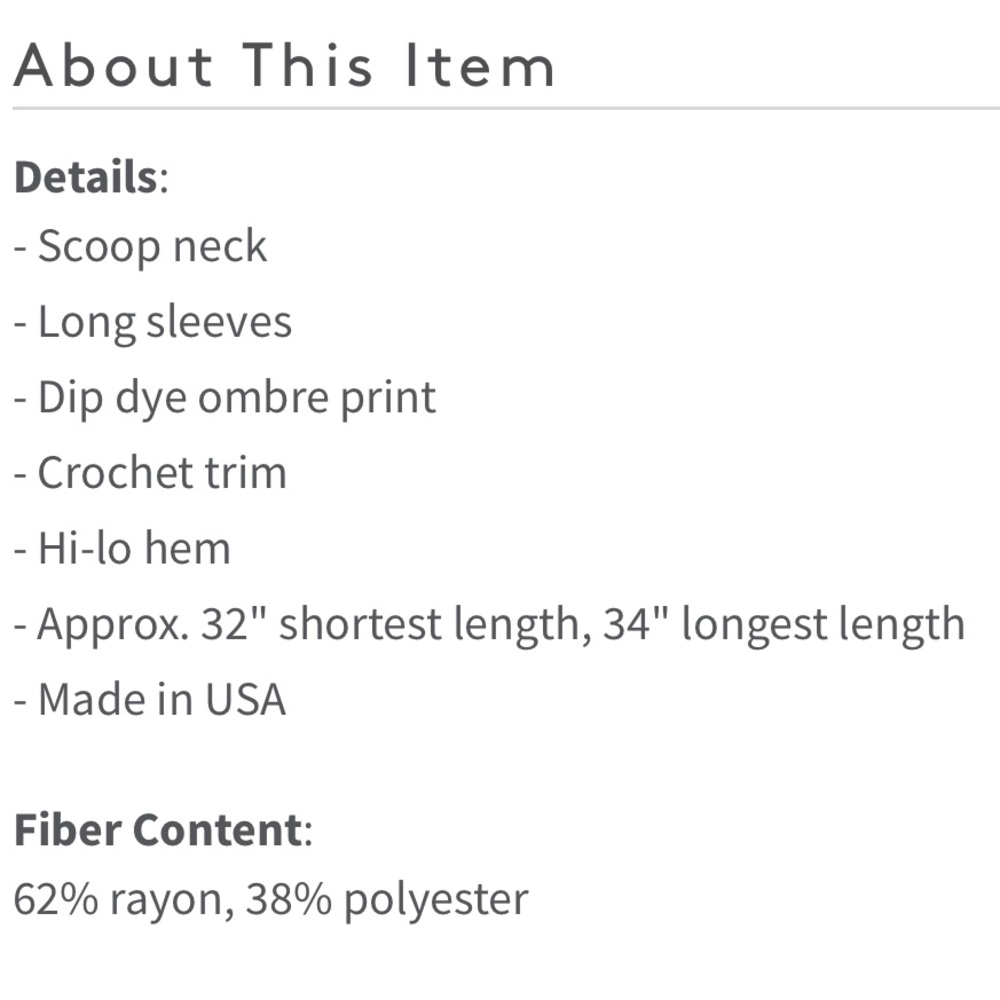Click the "Approx." word
1000x1000 pixels.
(x=113, y=625)
